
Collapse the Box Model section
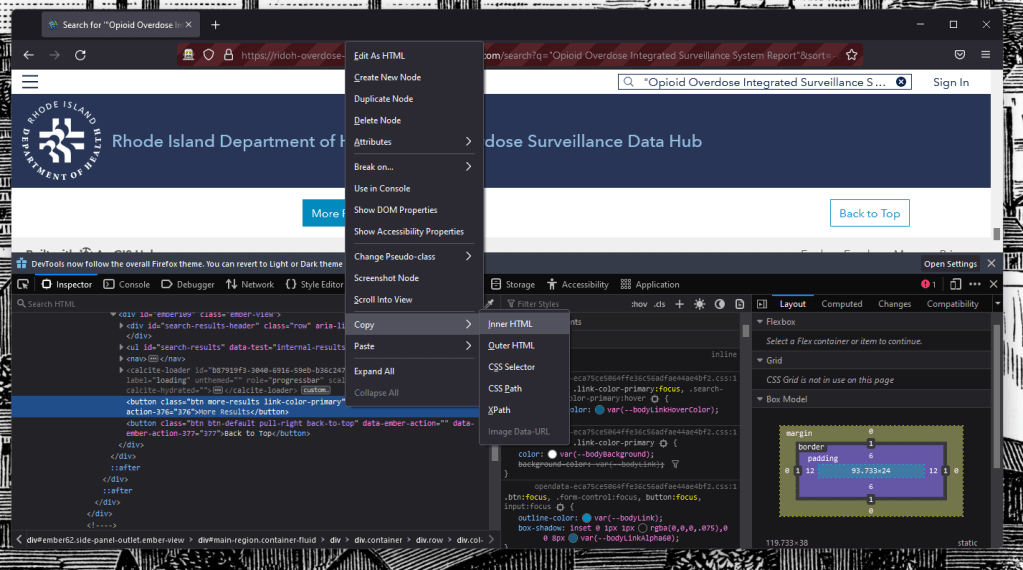click(759, 400)
